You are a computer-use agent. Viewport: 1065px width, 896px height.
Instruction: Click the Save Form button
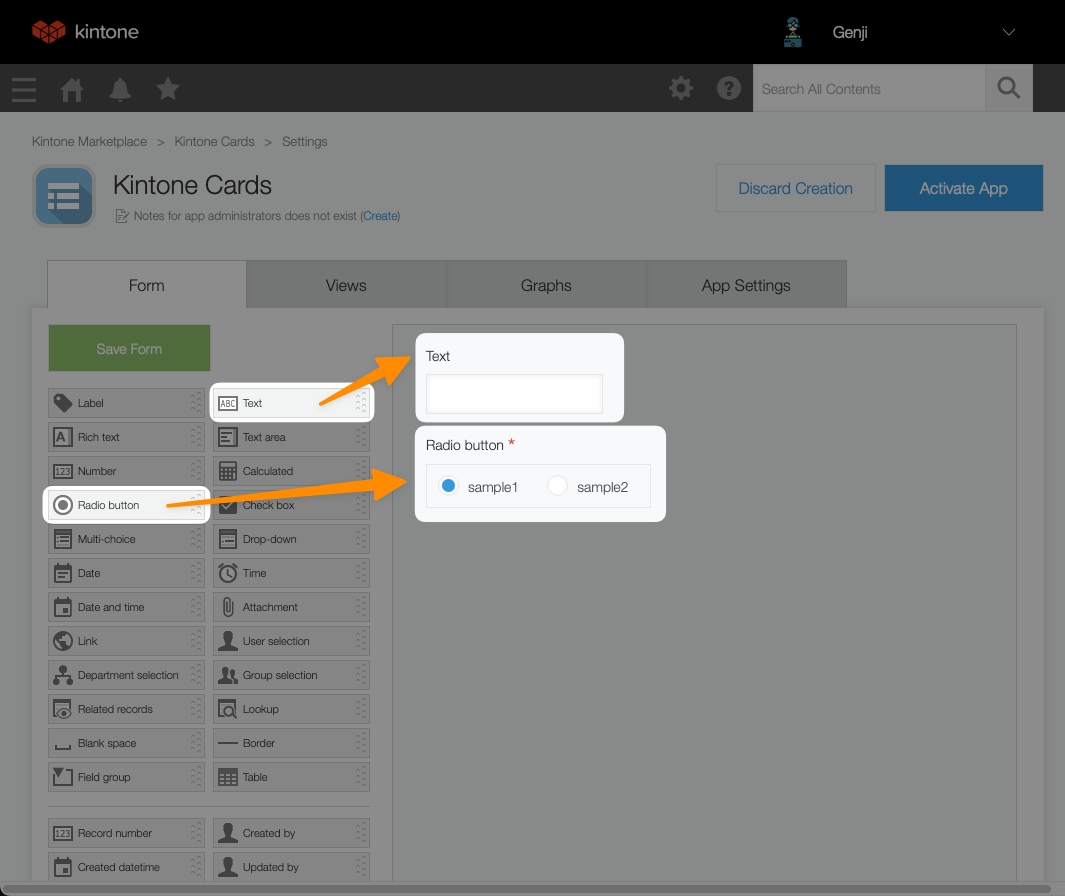tap(129, 348)
